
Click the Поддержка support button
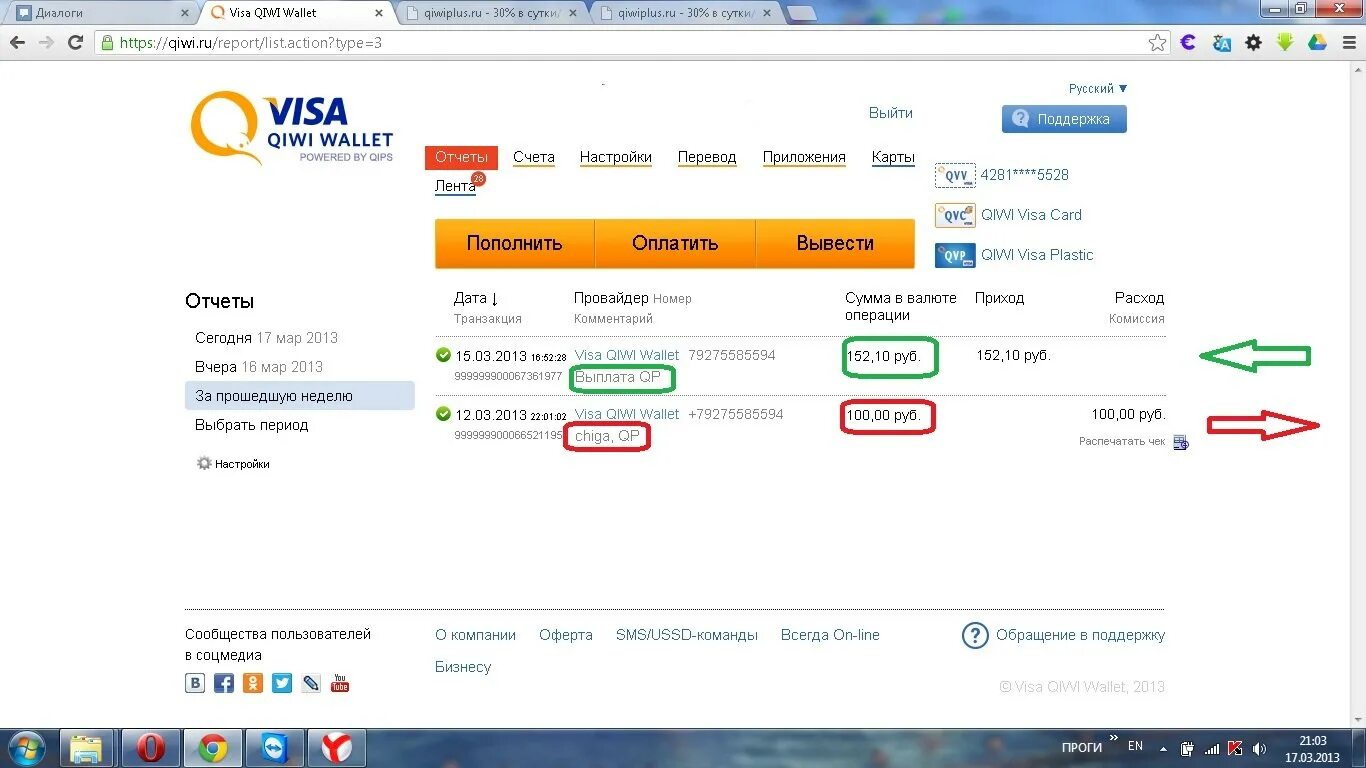pyautogui.click(x=1064, y=119)
